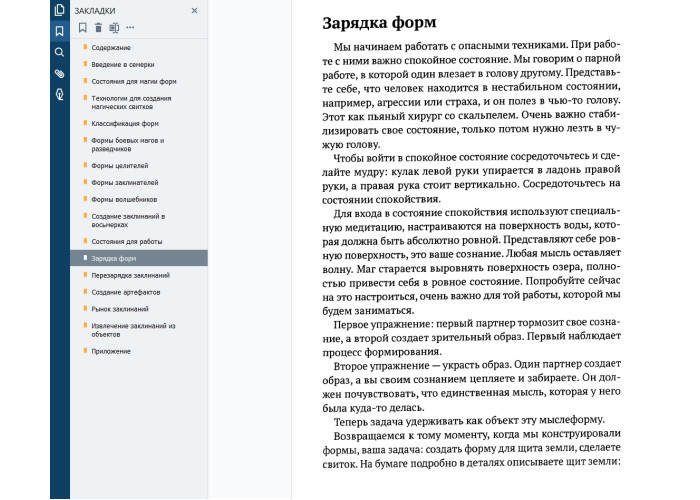This screenshot has height=500, width=700.
Task: Open Создание артефактов bookmark
Action: [x=125, y=292]
